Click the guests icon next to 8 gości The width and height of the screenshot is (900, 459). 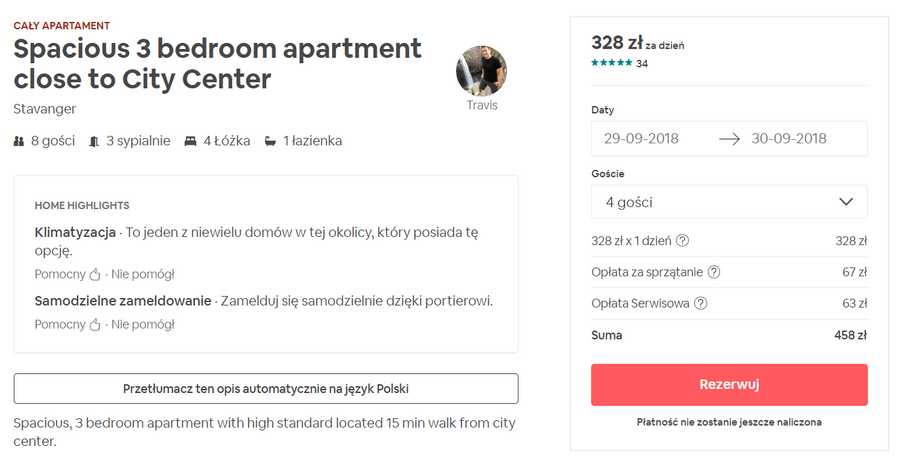tap(20, 141)
